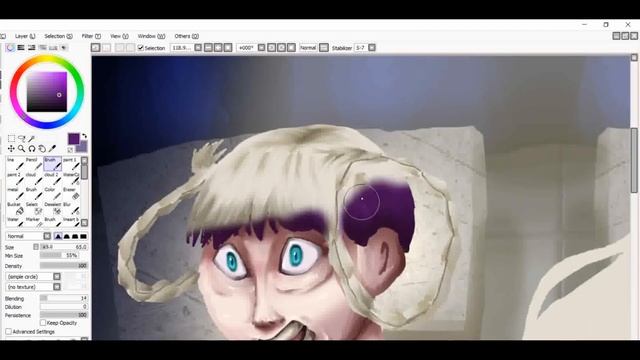Select the magic wand tool

tap(32, 139)
